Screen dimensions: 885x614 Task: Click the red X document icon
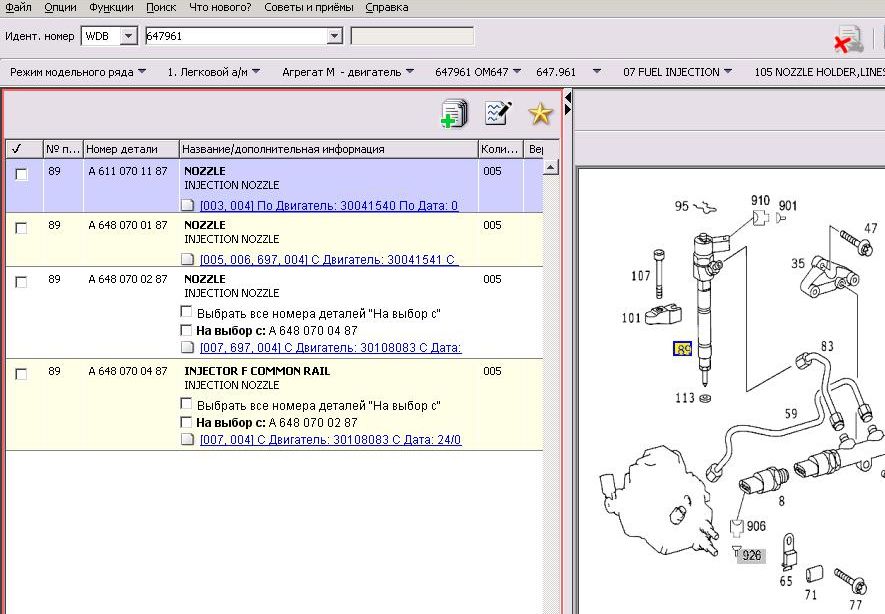pyautogui.click(x=849, y=39)
